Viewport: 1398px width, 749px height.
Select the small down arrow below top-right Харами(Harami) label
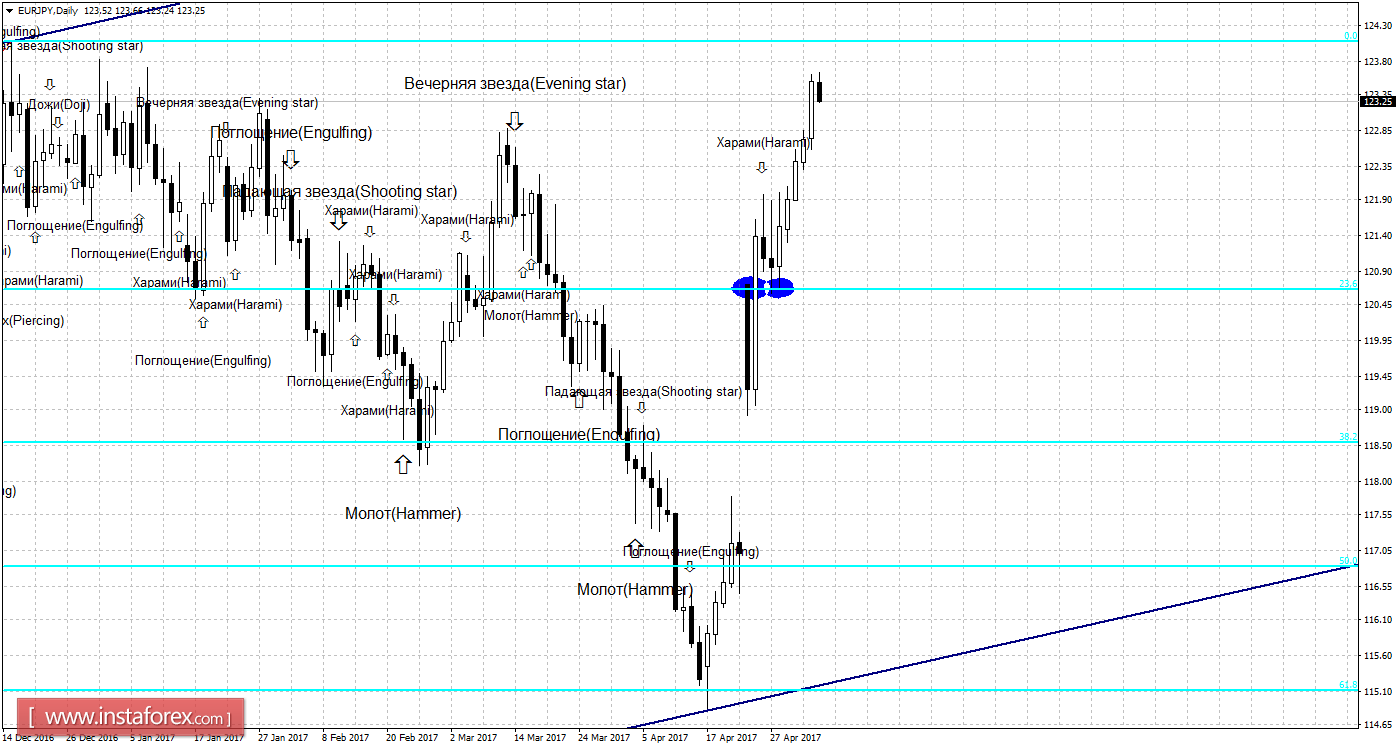tap(761, 167)
